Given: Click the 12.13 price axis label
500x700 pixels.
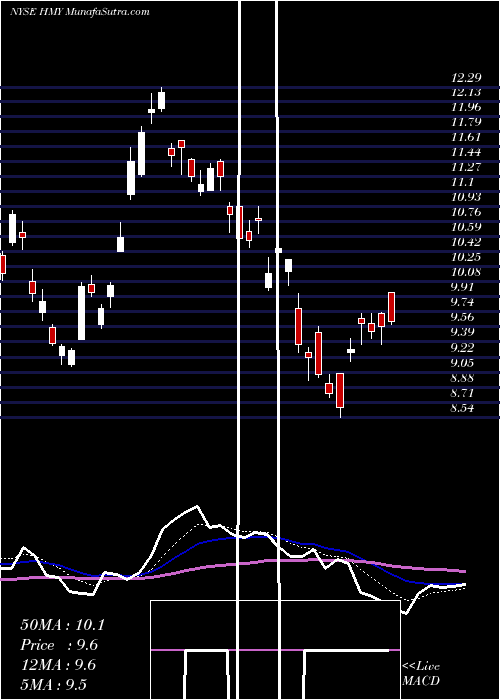Looking at the screenshot, I should [466, 93].
